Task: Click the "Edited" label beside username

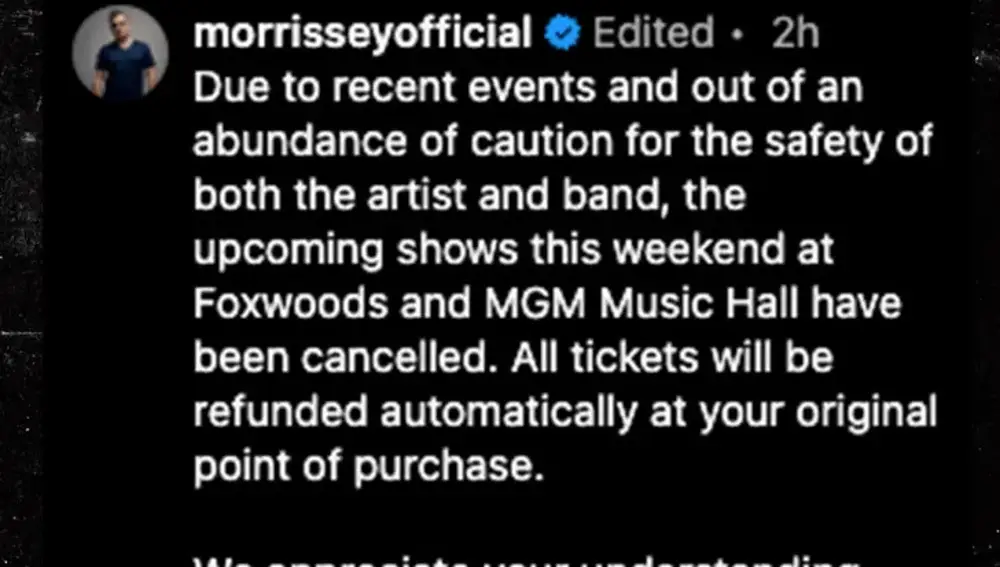Action: tap(653, 32)
